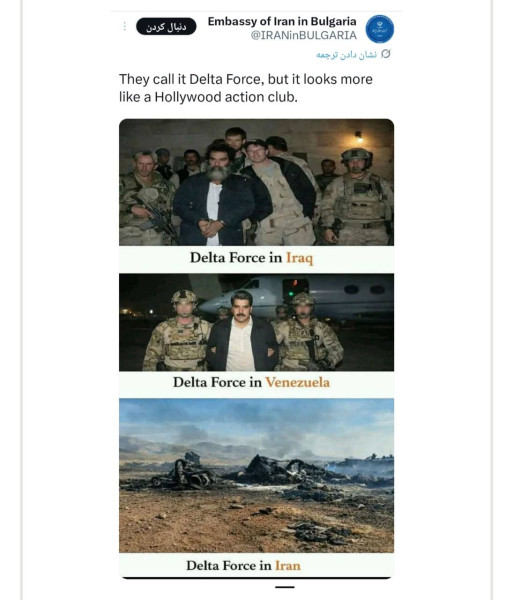
Task: Click the orange word Iraq
Action: coord(300,258)
